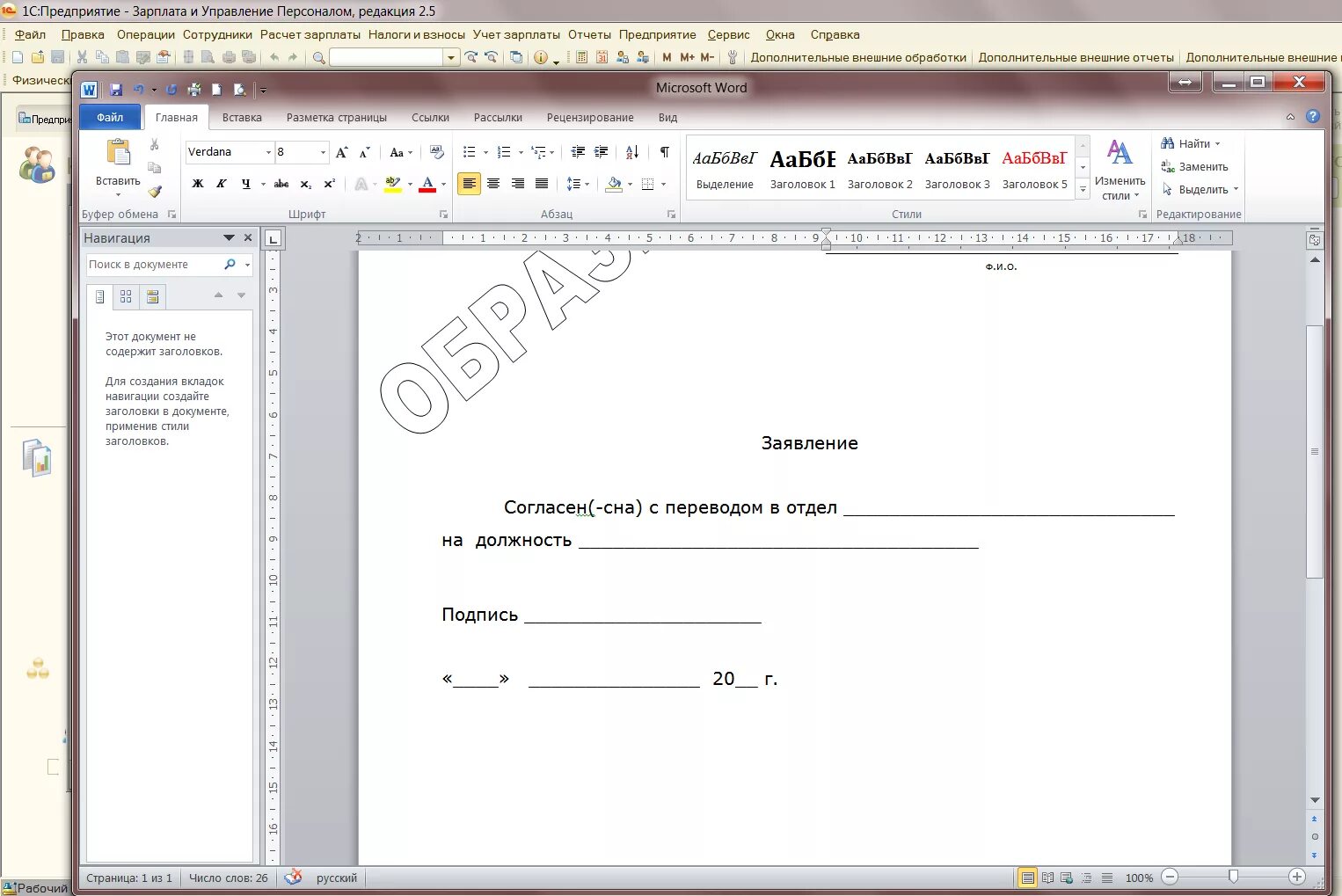Click the Print Preview icon in Word title bar

tap(239, 90)
